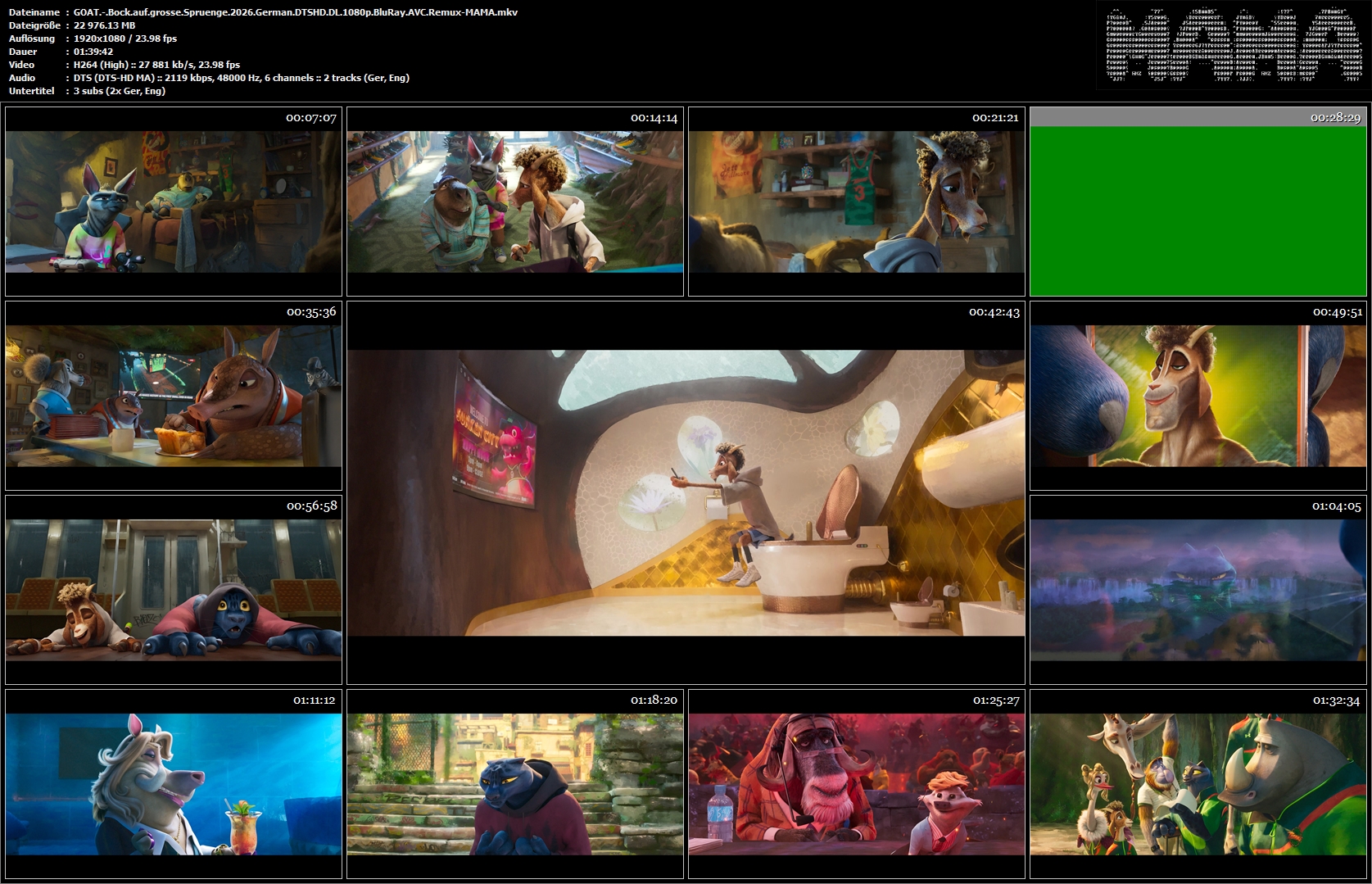The image size is (1372, 884).
Task: Click the 01:04:05 timestamp label
Action: pos(1337,506)
